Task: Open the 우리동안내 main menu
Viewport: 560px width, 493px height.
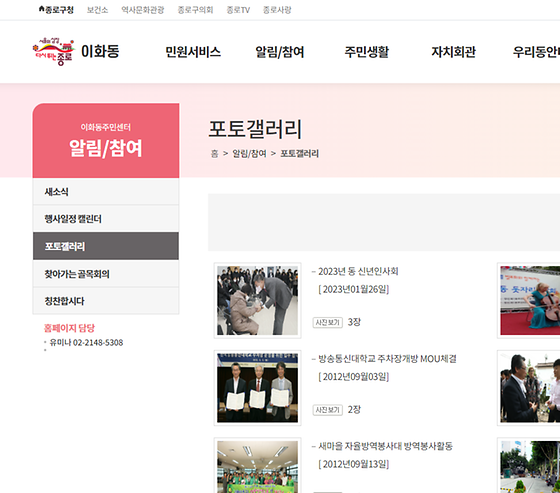Action: (x=536, y=52)
